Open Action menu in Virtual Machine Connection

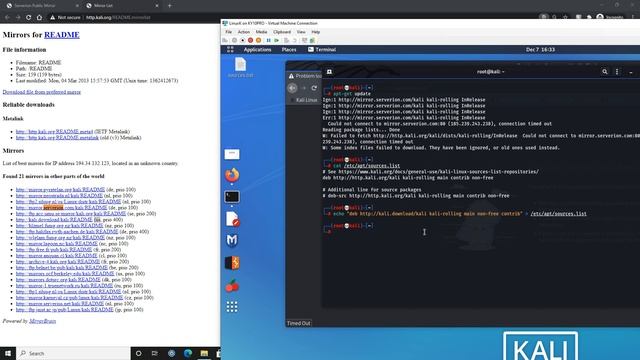click(244, 32)
